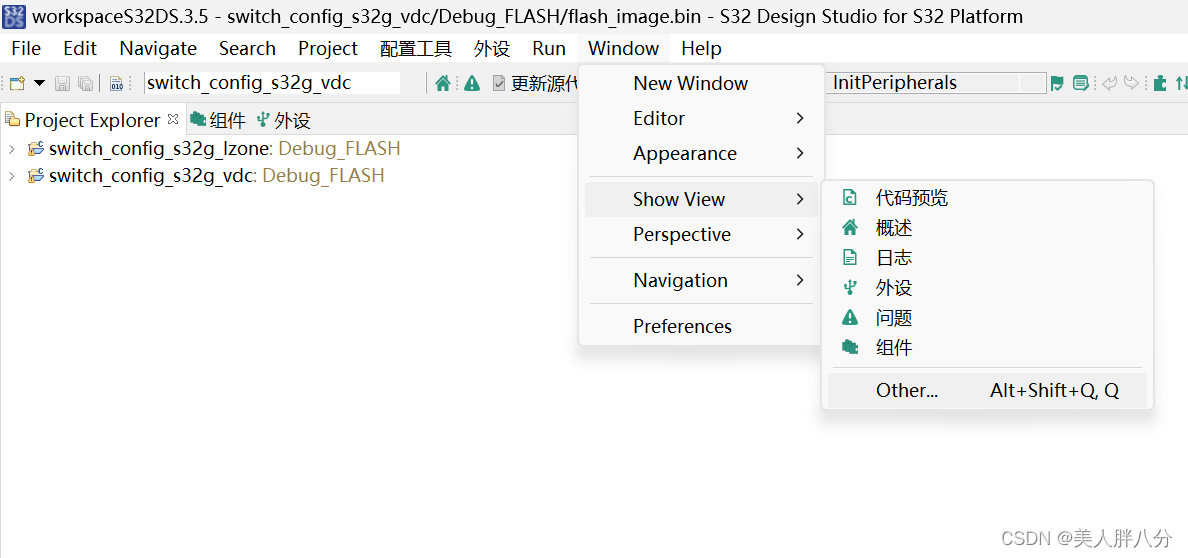Image resolution: width=1188 pixels, height=558 pixels.
Task: Click the 日志 document icon in submenu
Action: (850, 258)
